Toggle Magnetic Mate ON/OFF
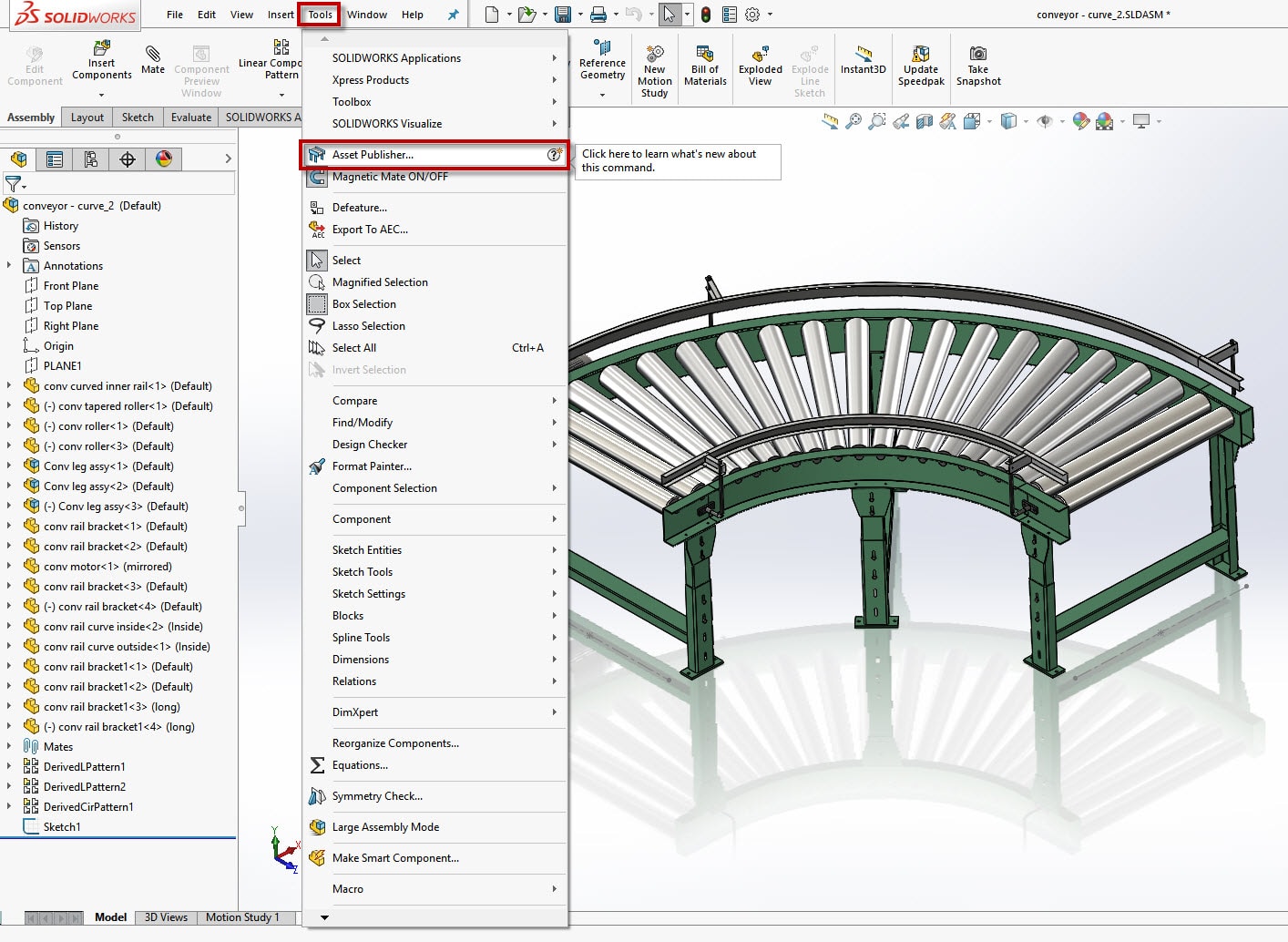The image size is (1288, 942). click(390, 177)
